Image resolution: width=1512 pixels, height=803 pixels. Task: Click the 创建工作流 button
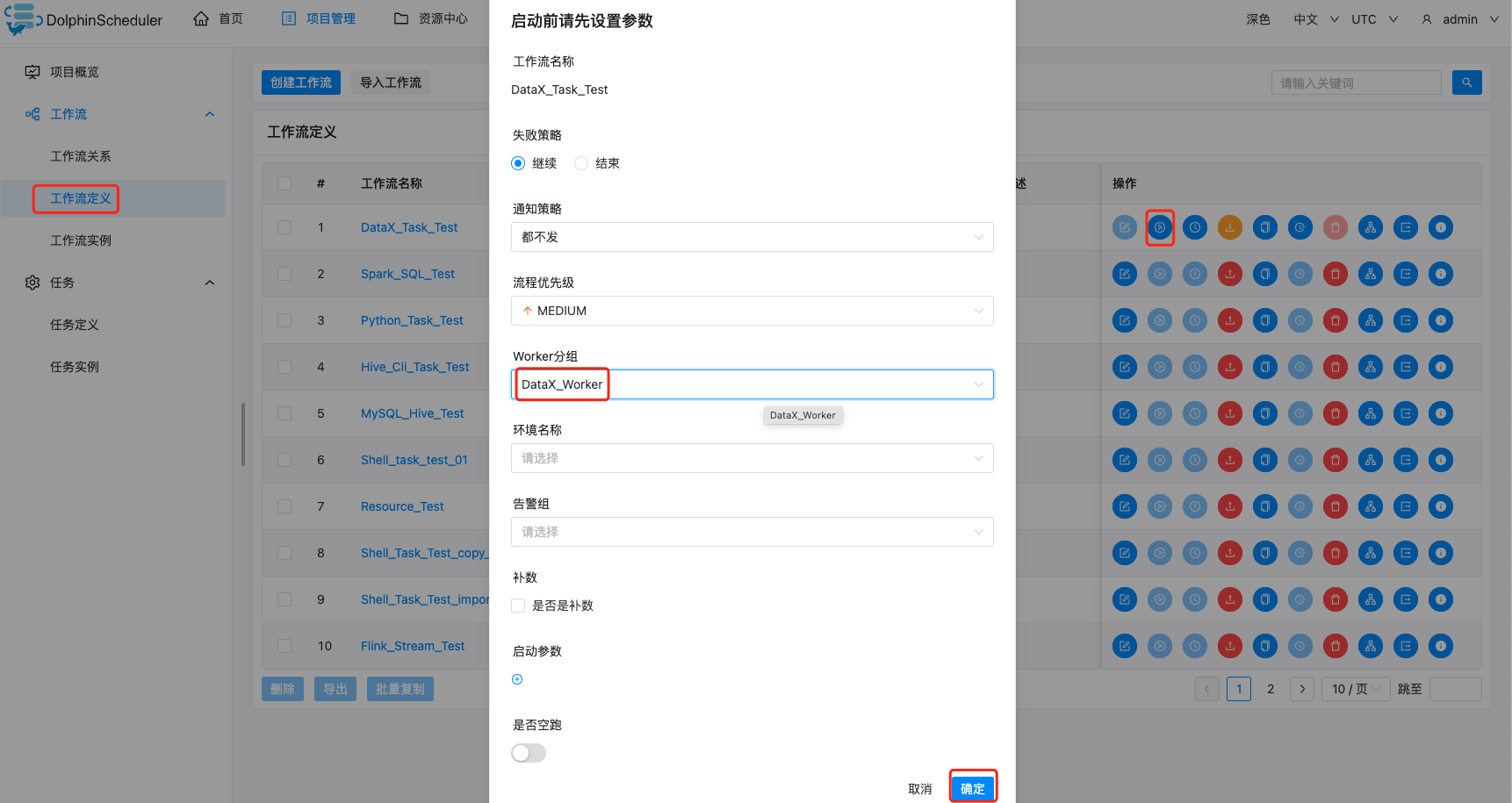pyautogui.click(x=301, y=82)
